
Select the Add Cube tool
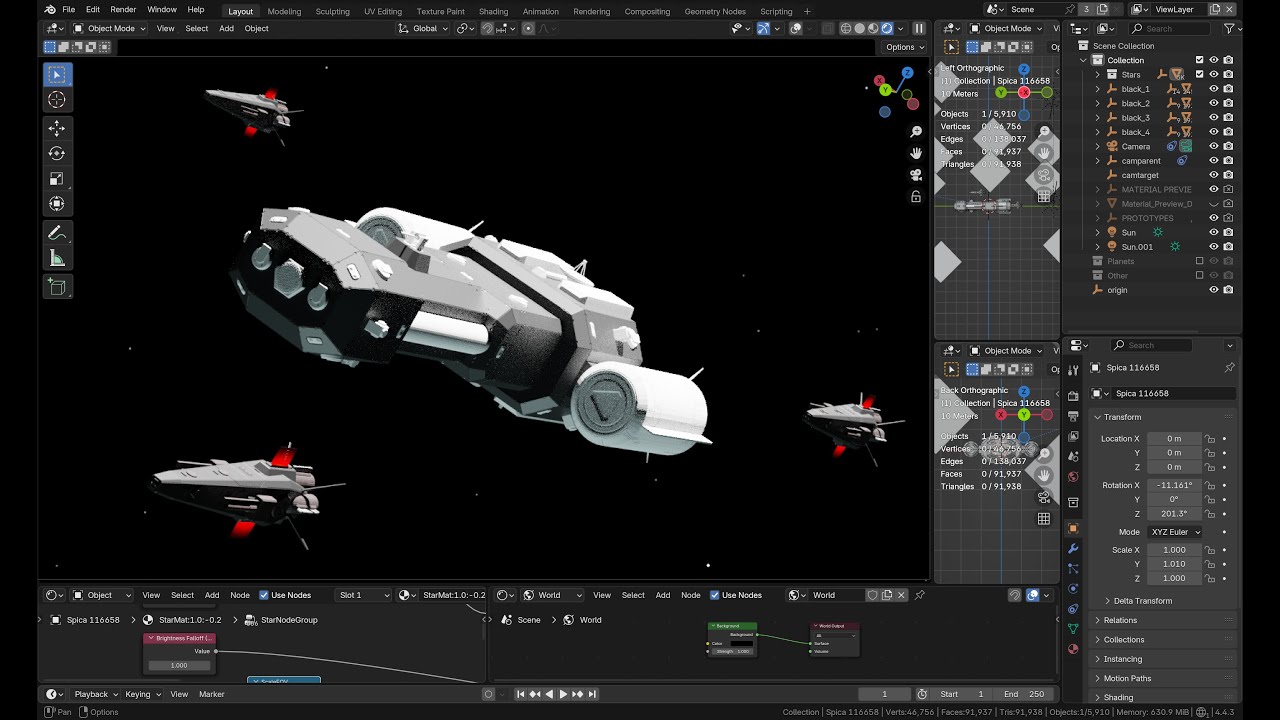[x=57, y=288]
